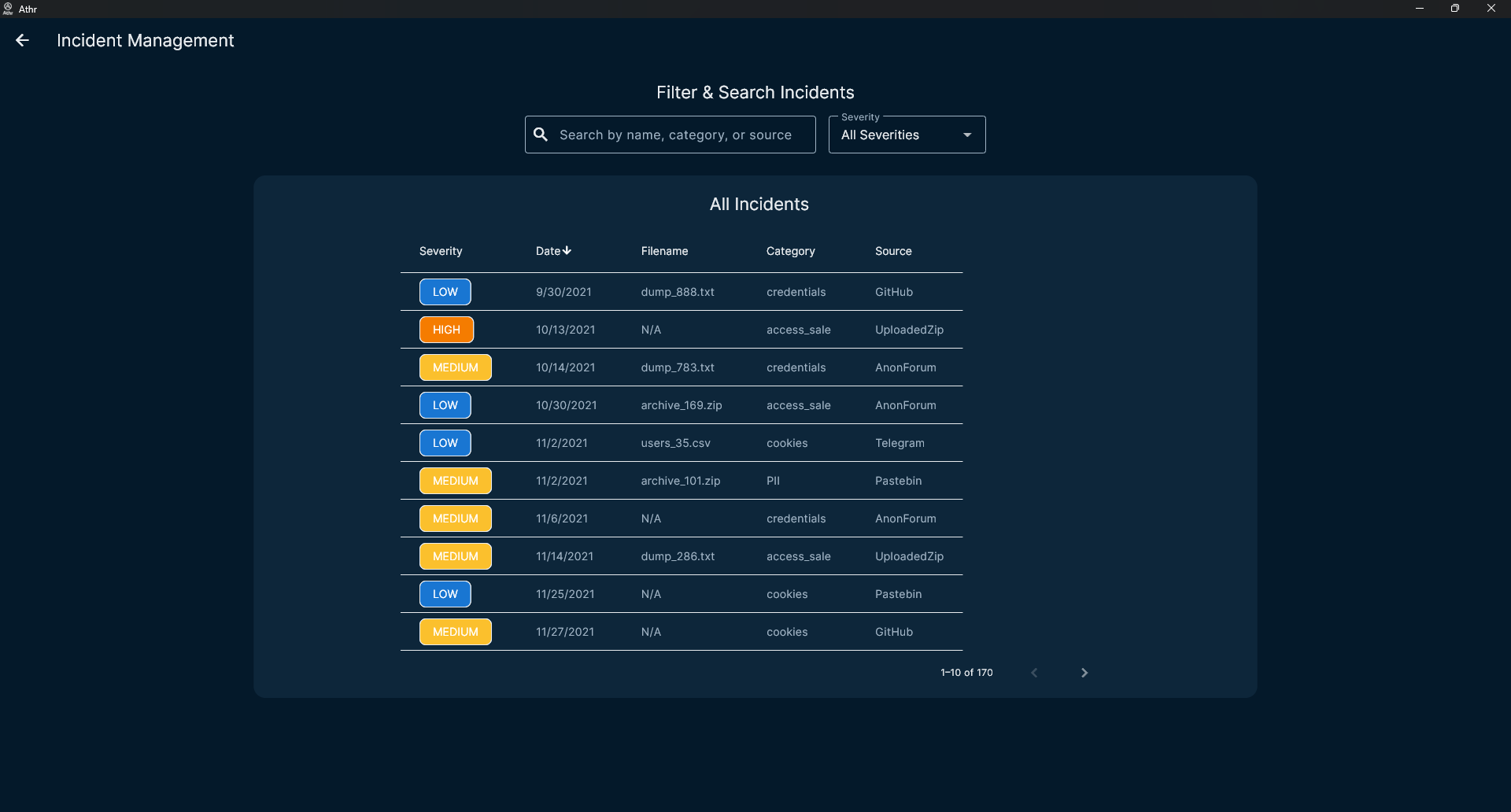Click the date 10/14/2021
The height and width of the screenshot is (812, 1511).
pos(566,367)
